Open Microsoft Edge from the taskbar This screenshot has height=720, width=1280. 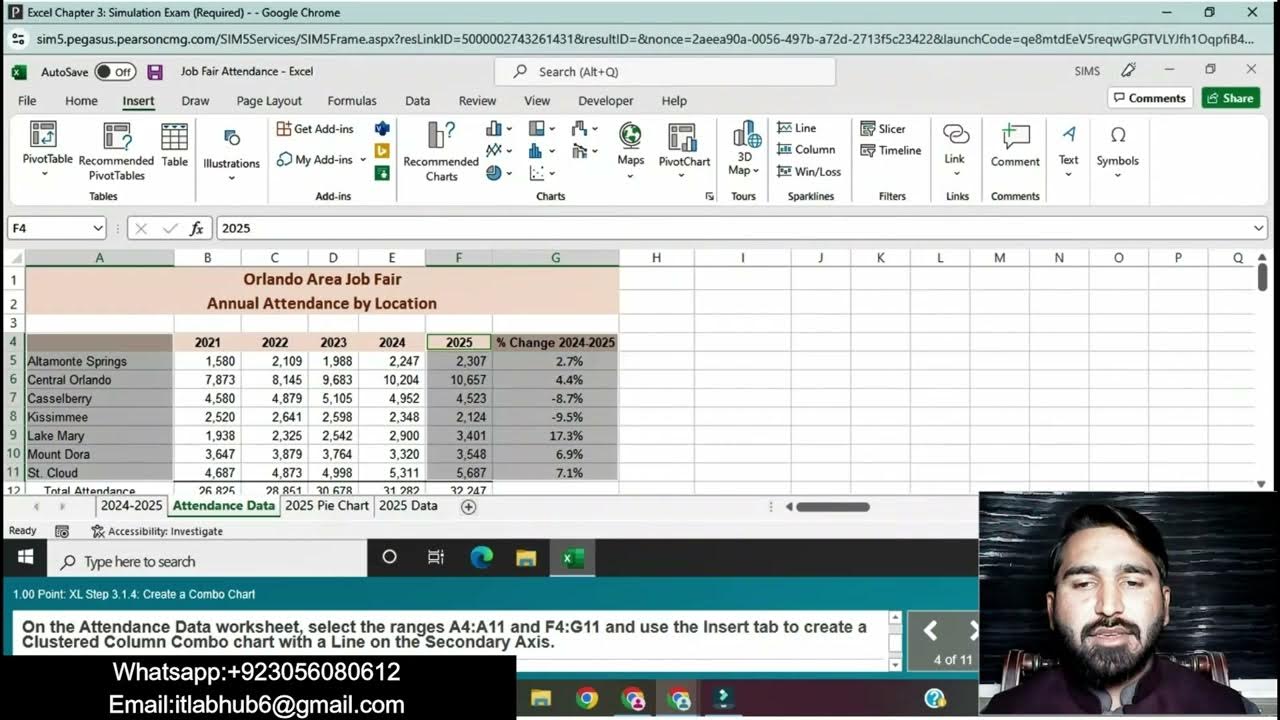[x=481, y=558]
